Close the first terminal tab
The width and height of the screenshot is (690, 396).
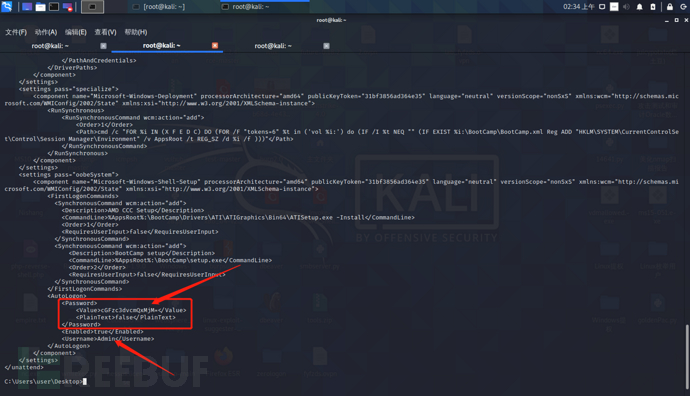tap(103, 46)
